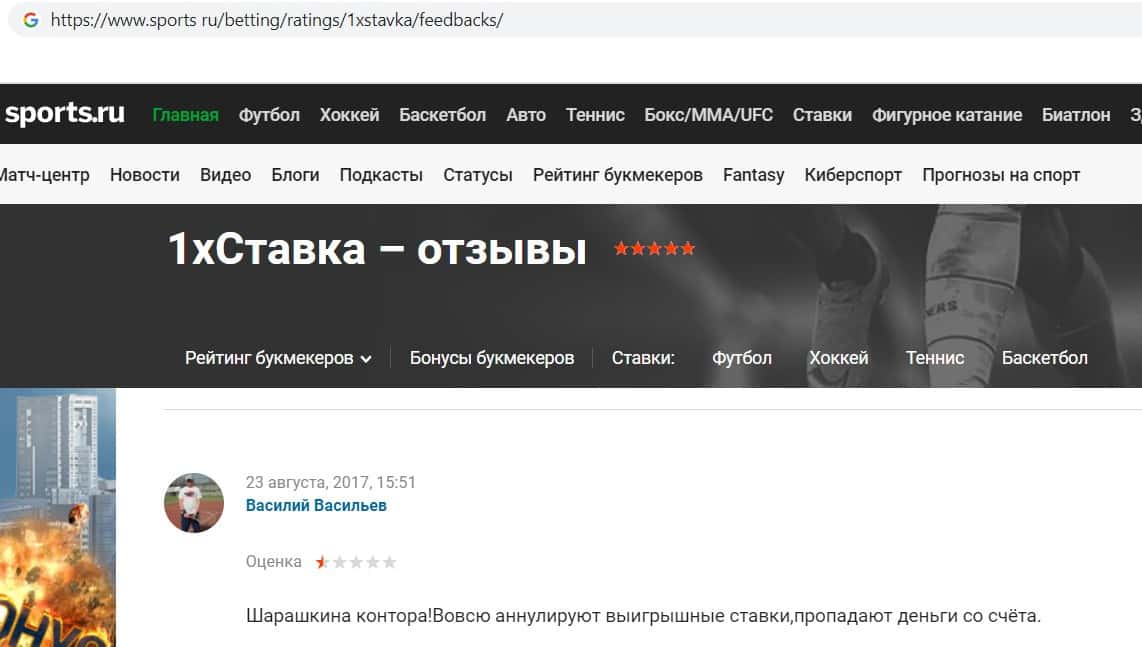The image size is (1142, 647).
Task: Open Теннис betting link in banner
Action: click(934, 358)
